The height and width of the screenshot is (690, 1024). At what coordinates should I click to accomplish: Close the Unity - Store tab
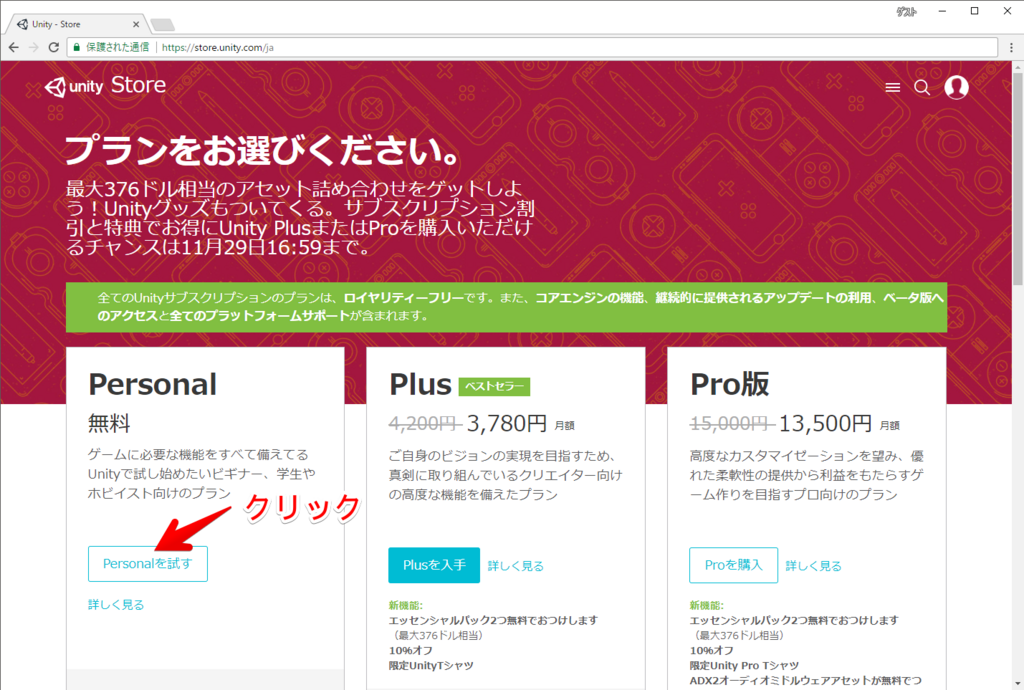point(136,24)
